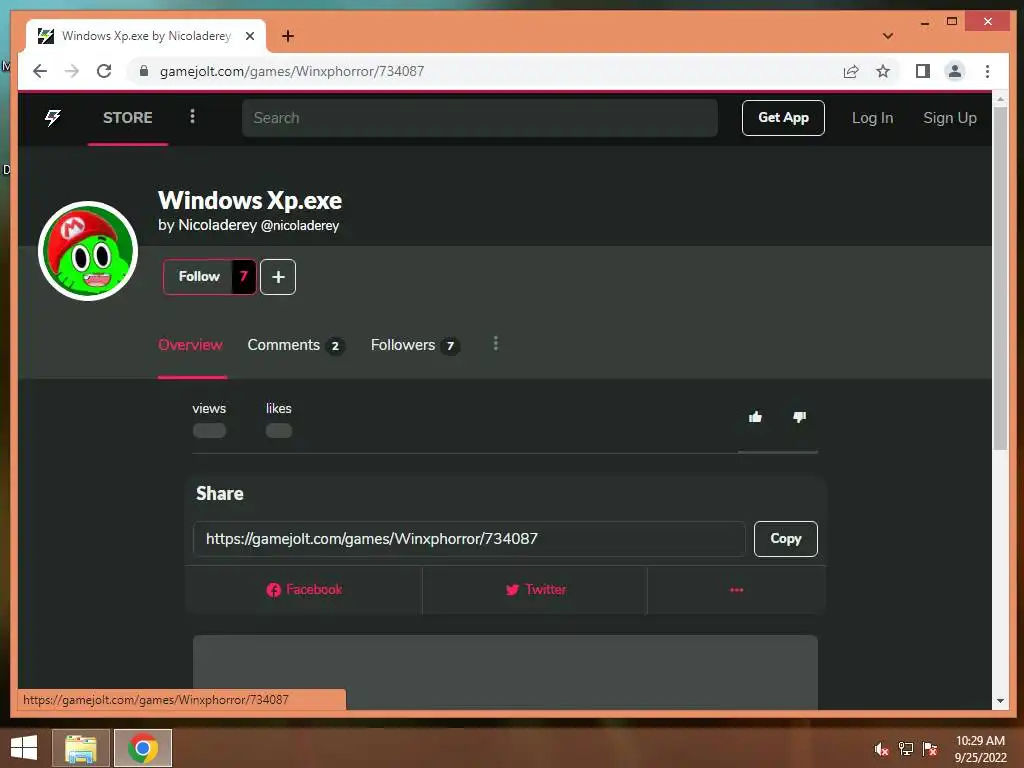Viewport: 1024px width, 768px height.
Task: Open more share options ellipsis
Action: click(x=737, y=590)
